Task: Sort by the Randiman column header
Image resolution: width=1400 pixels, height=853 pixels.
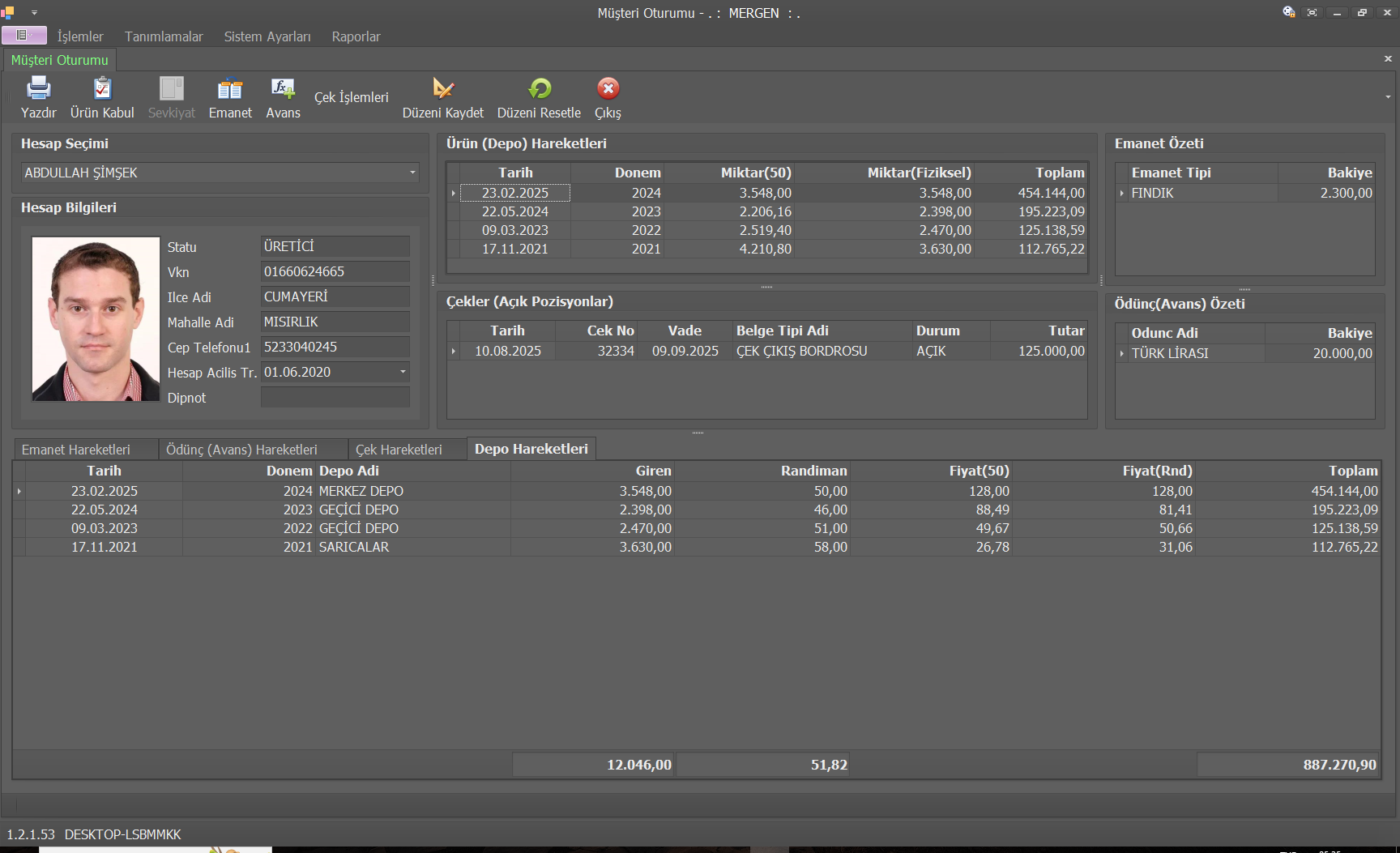Action: [x=813, y=471]
